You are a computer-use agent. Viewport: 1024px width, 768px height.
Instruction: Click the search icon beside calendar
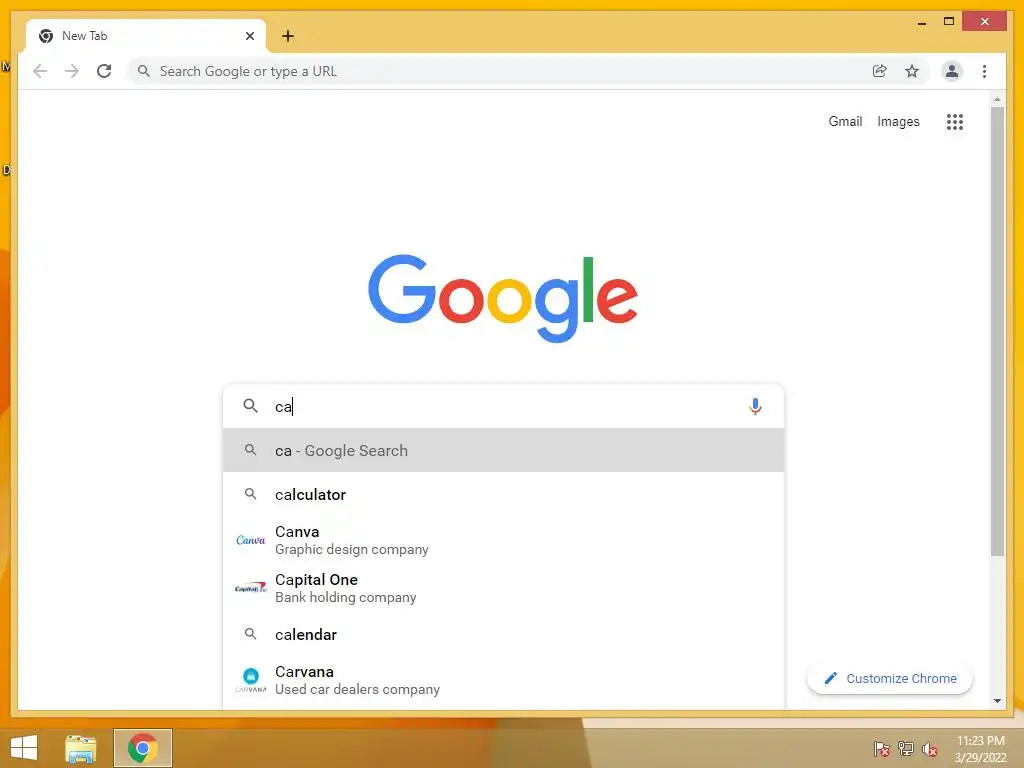tap(250, 633)
